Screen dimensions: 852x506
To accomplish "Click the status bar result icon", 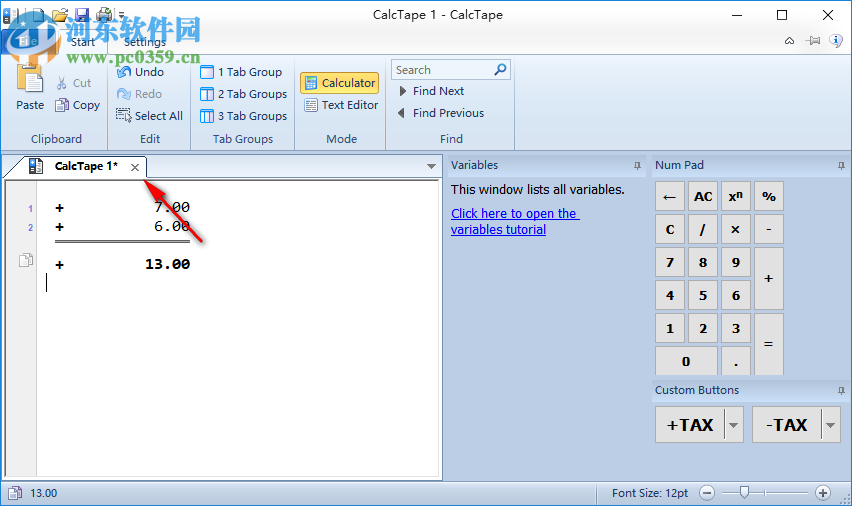I will 15,493.
